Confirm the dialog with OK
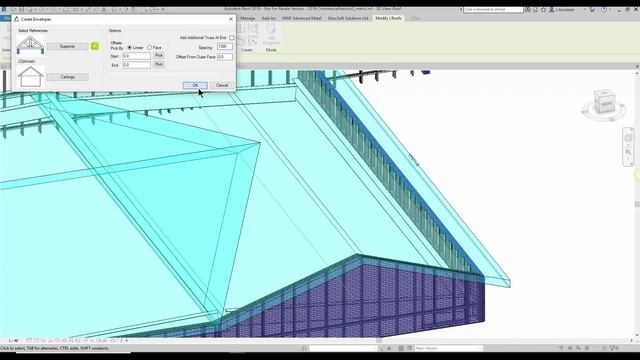640x360 pixels. click(195, 85)
